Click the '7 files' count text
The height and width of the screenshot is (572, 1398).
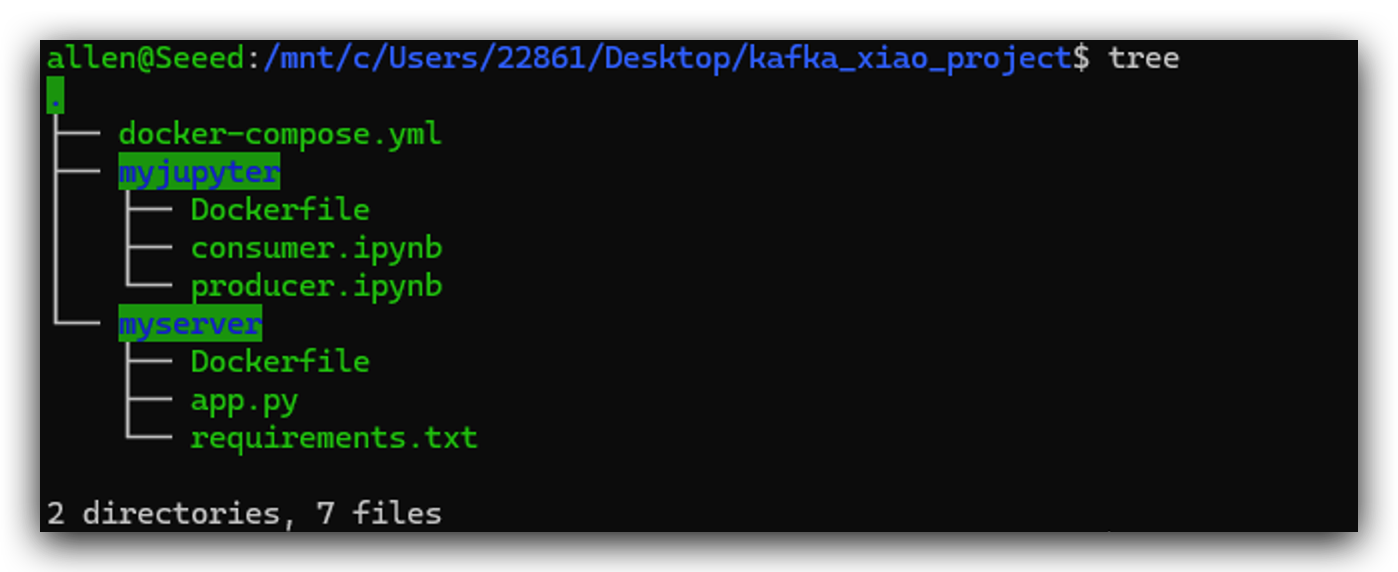pos(379,514)
